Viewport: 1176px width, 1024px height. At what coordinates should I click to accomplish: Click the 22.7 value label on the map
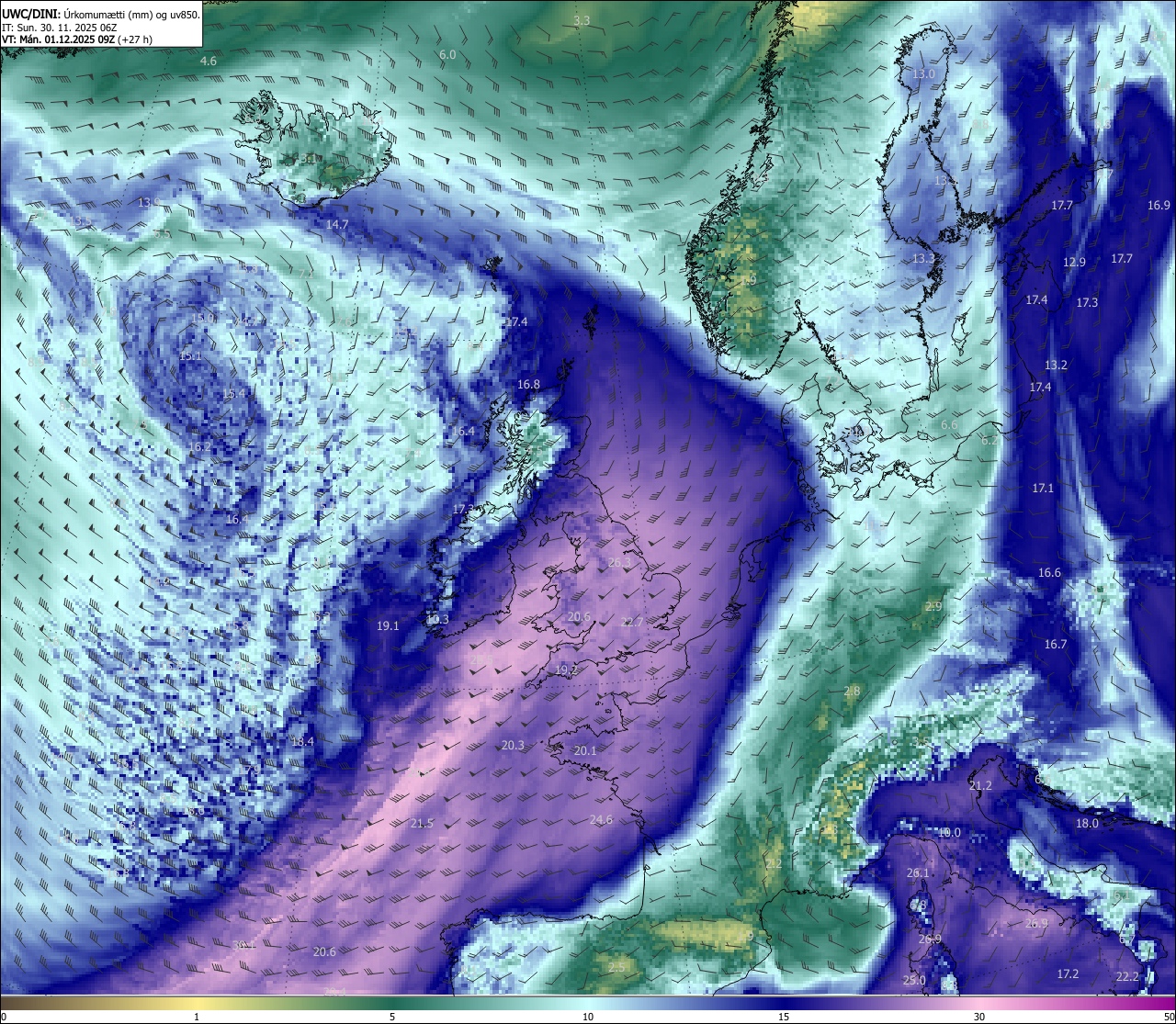pyautogui.click(x=632, y=623)
